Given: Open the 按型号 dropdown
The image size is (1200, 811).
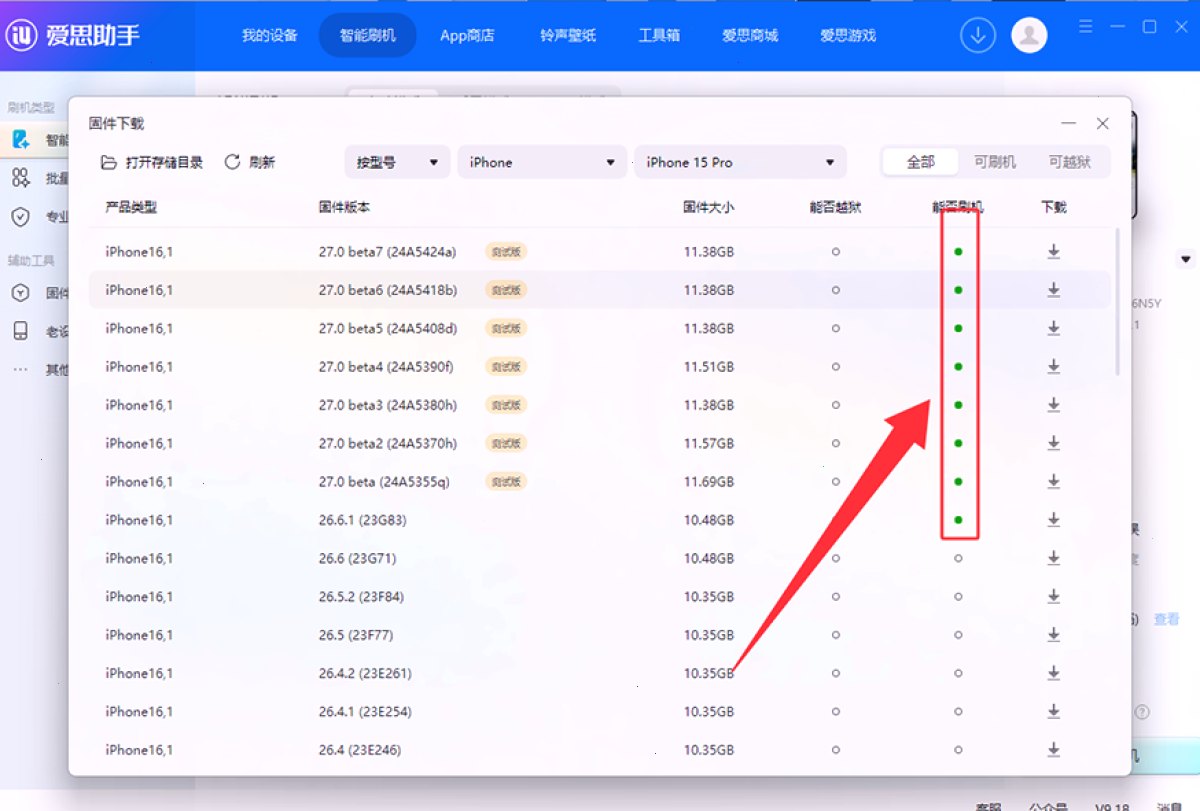Looking at the screenshot, I should click(397, 162).
